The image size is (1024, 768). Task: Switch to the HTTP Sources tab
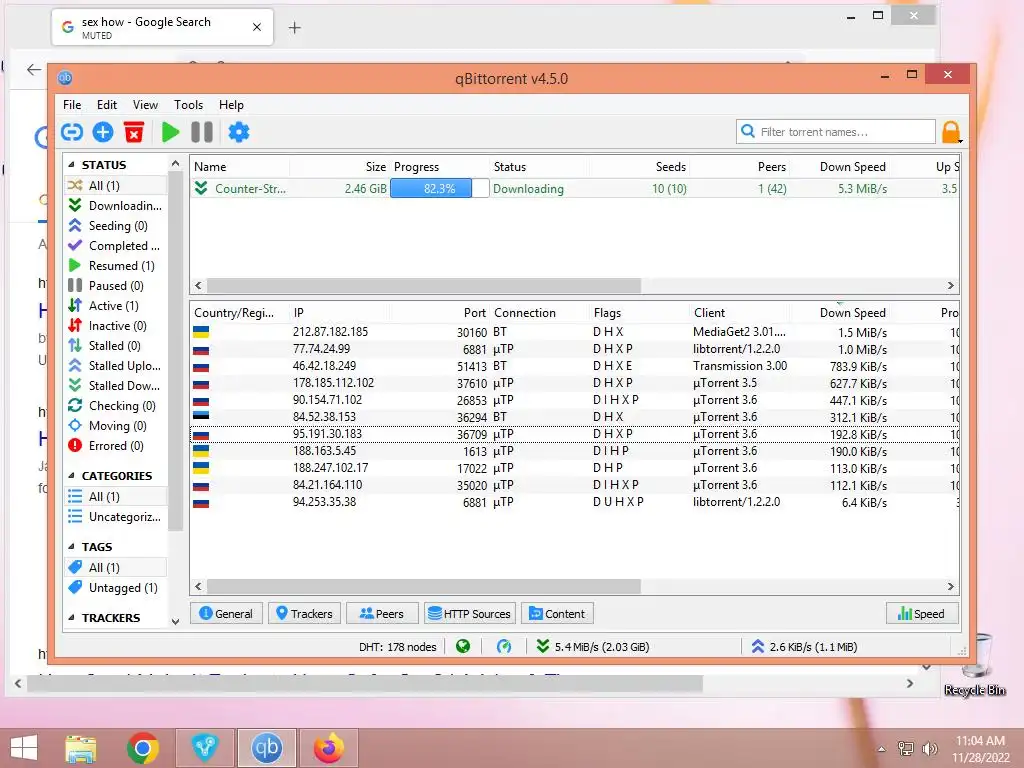(470, 614)
